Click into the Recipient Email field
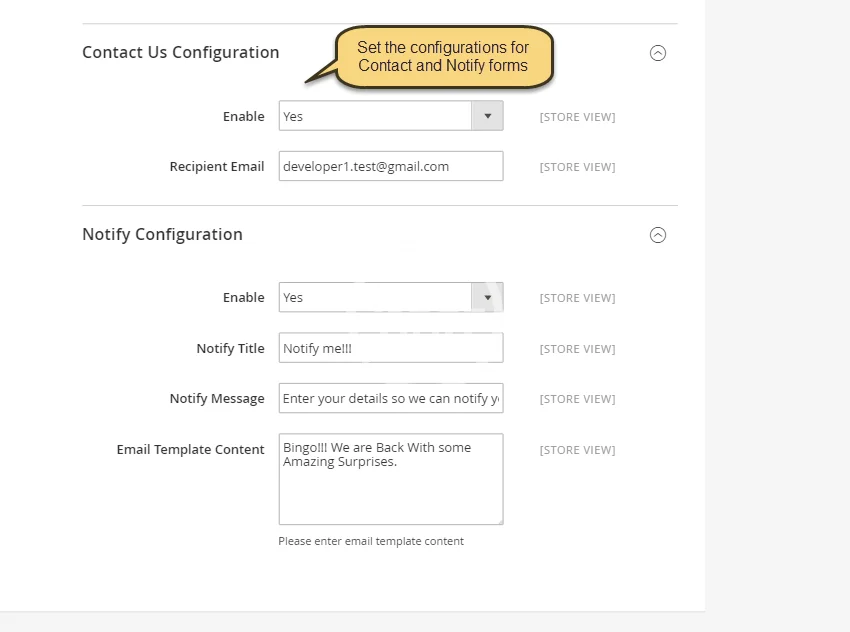This screenshot has height=632, width=850. tap(390, 166)
